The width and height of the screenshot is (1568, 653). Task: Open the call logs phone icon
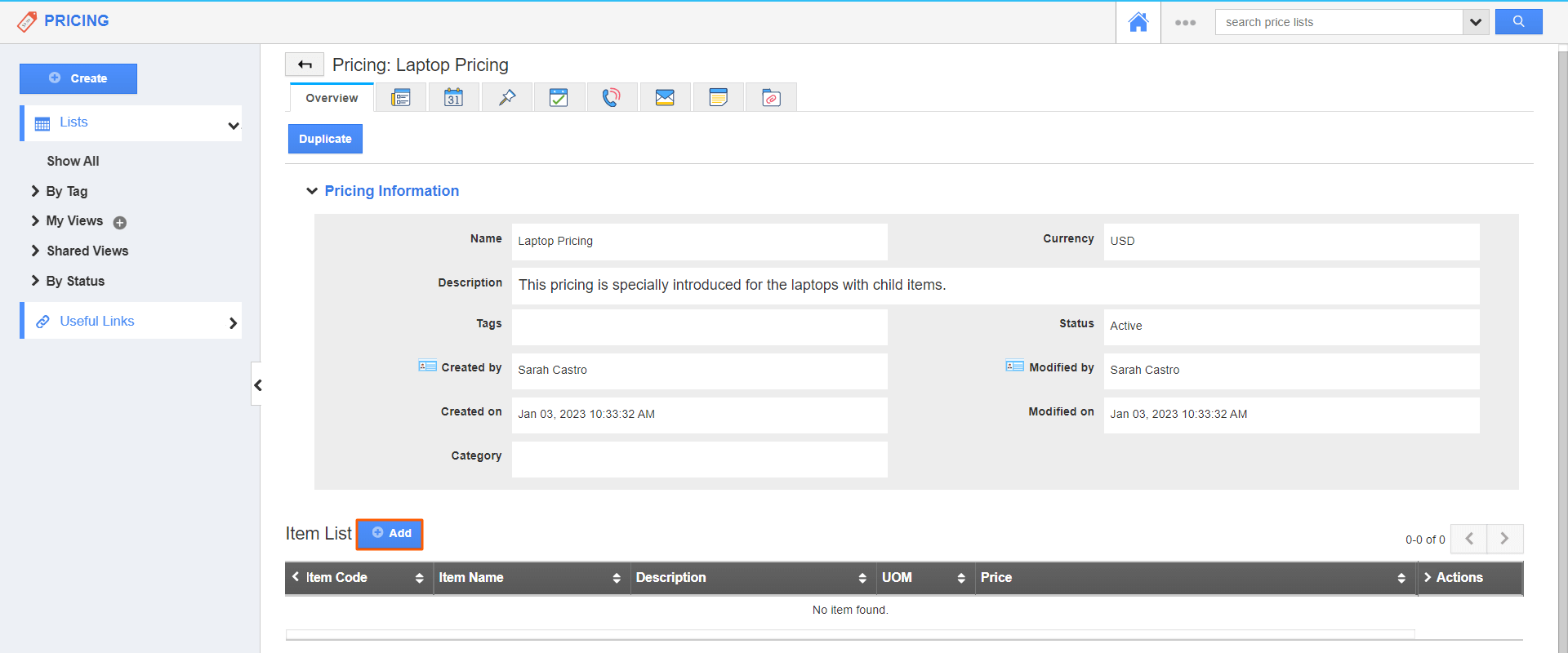[611, 98]
